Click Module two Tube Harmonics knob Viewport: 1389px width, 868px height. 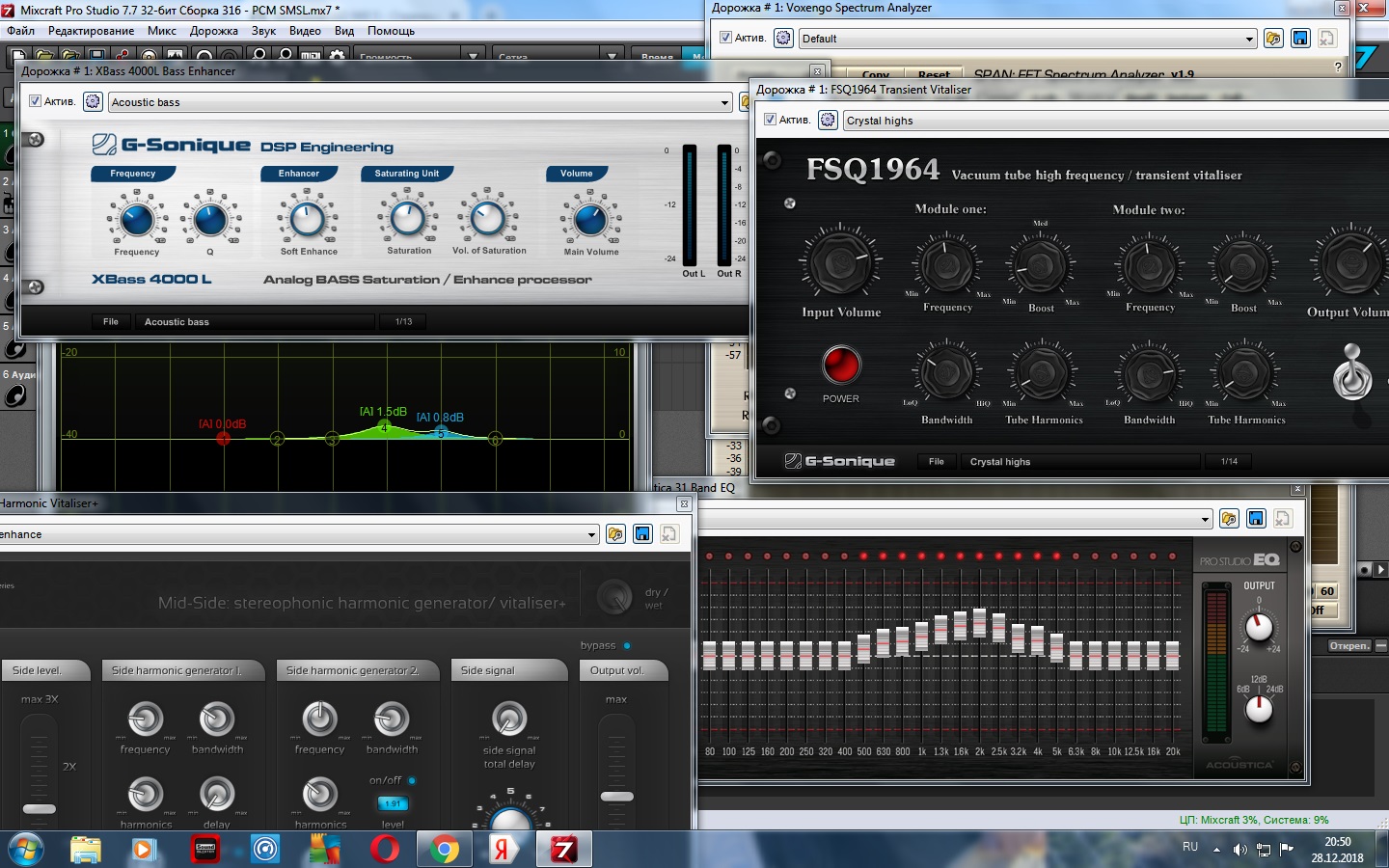coord(1245,372)
